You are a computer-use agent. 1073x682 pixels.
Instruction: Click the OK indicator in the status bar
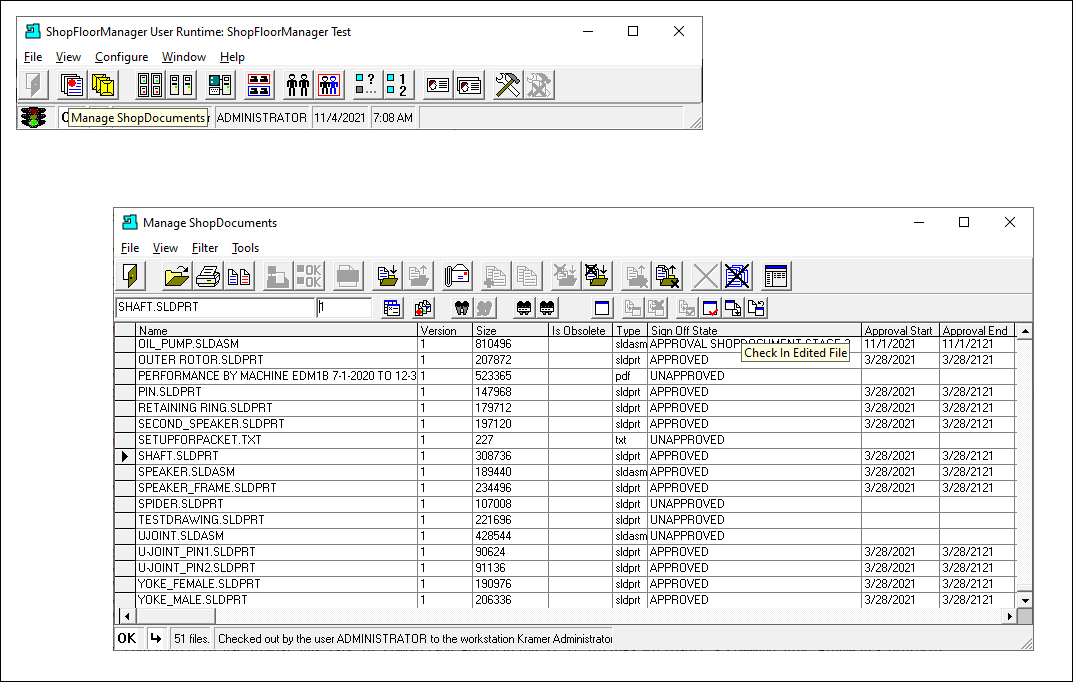(127, 638)
